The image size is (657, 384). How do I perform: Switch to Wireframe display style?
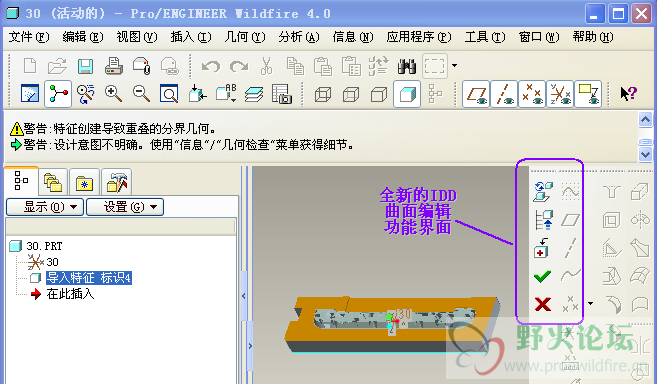[x=323, y=95]
